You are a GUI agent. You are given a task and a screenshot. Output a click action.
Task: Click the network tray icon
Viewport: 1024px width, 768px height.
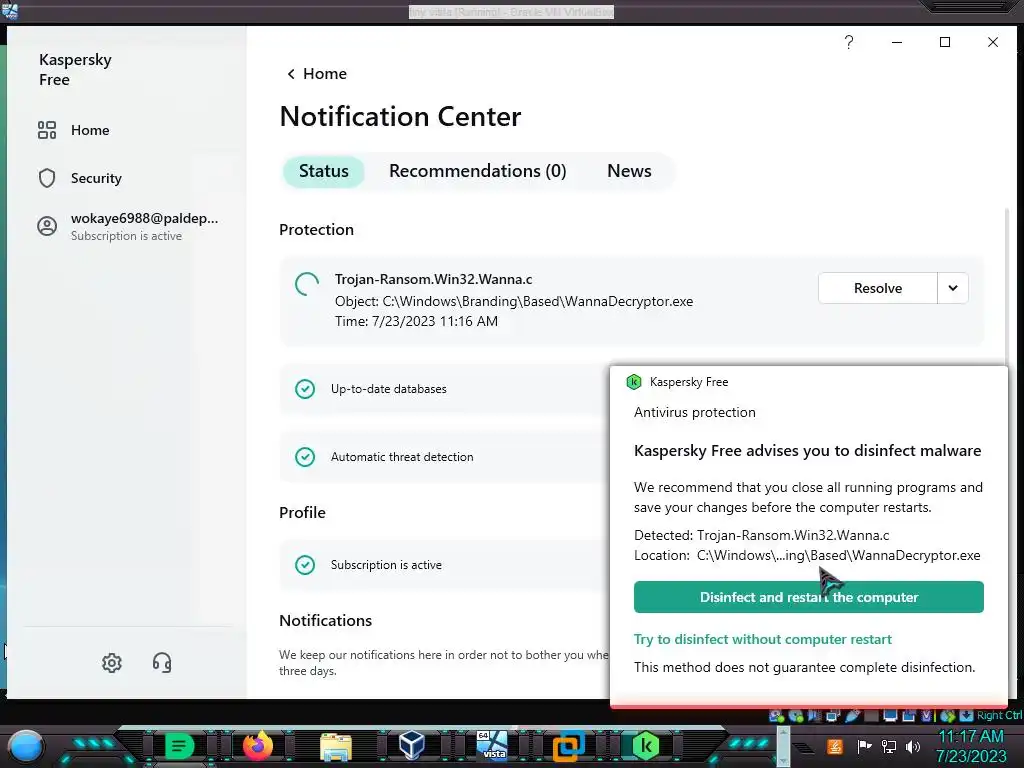[889, 746]
